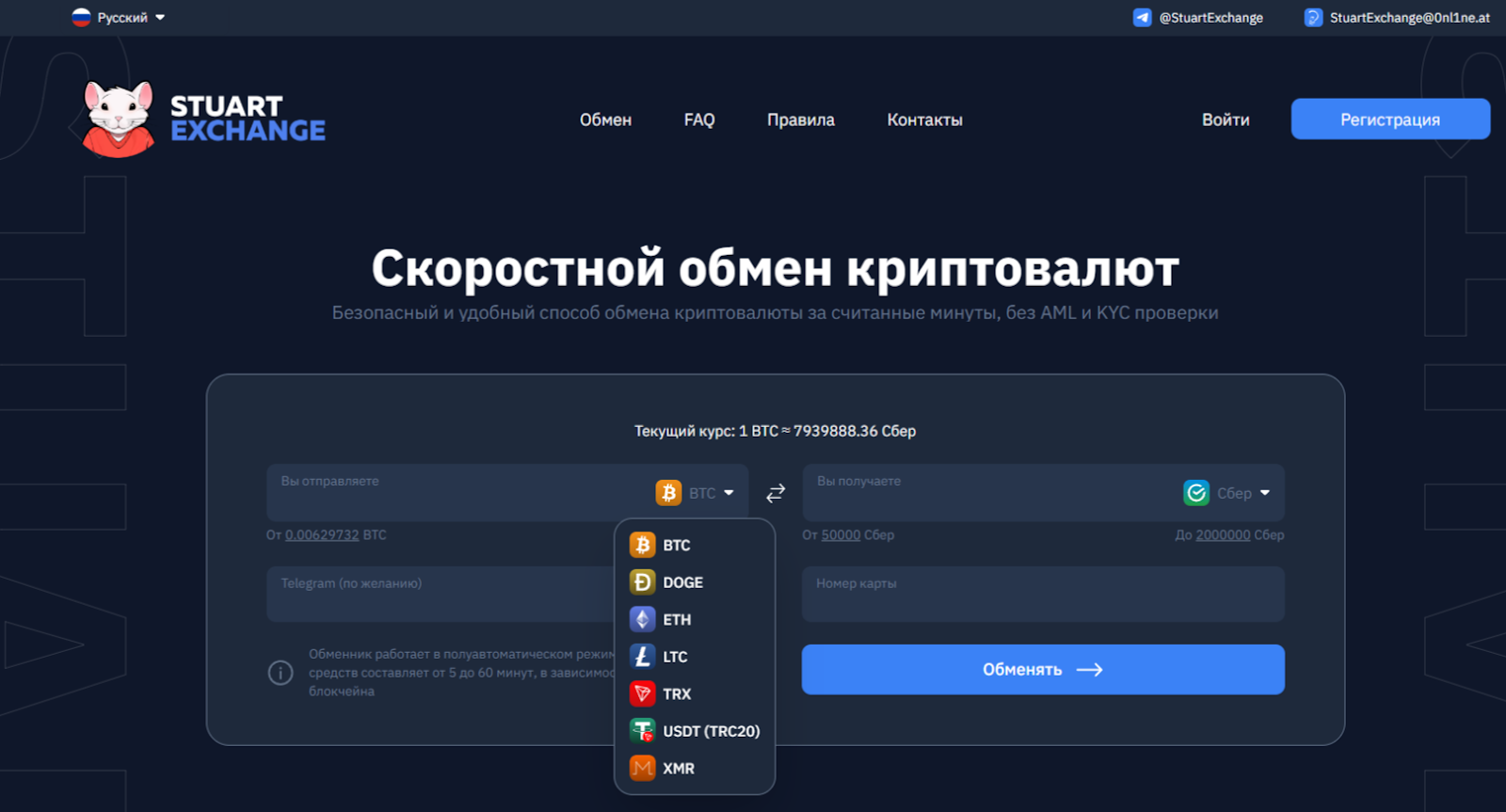1506x812 pixels.
Task: Click the minimum amount 0.00629732 link
Action: click(322, 534)
